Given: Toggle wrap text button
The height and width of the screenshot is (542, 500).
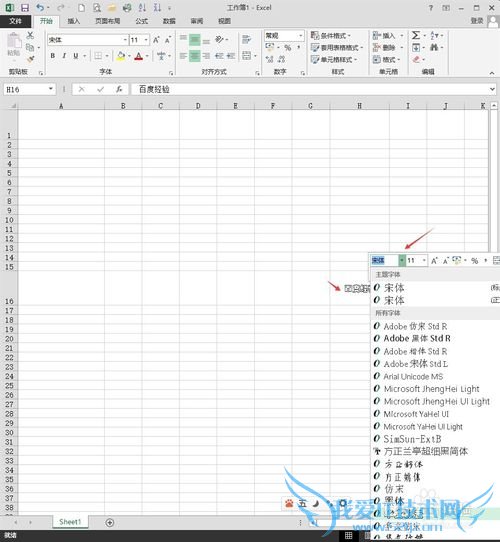Looking at the screenshot, I should tap(247, 39).
